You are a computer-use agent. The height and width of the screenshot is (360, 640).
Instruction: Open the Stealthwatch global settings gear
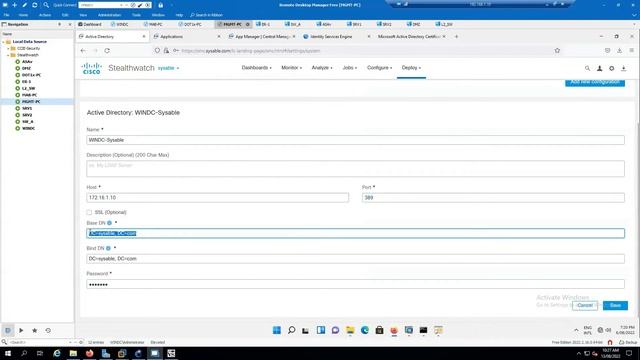tap(611, 68)
